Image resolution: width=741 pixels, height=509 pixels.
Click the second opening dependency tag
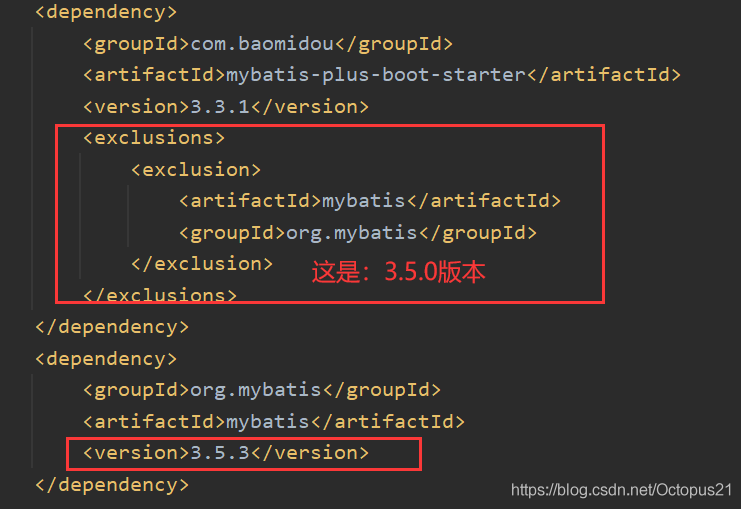click(106, 358)
